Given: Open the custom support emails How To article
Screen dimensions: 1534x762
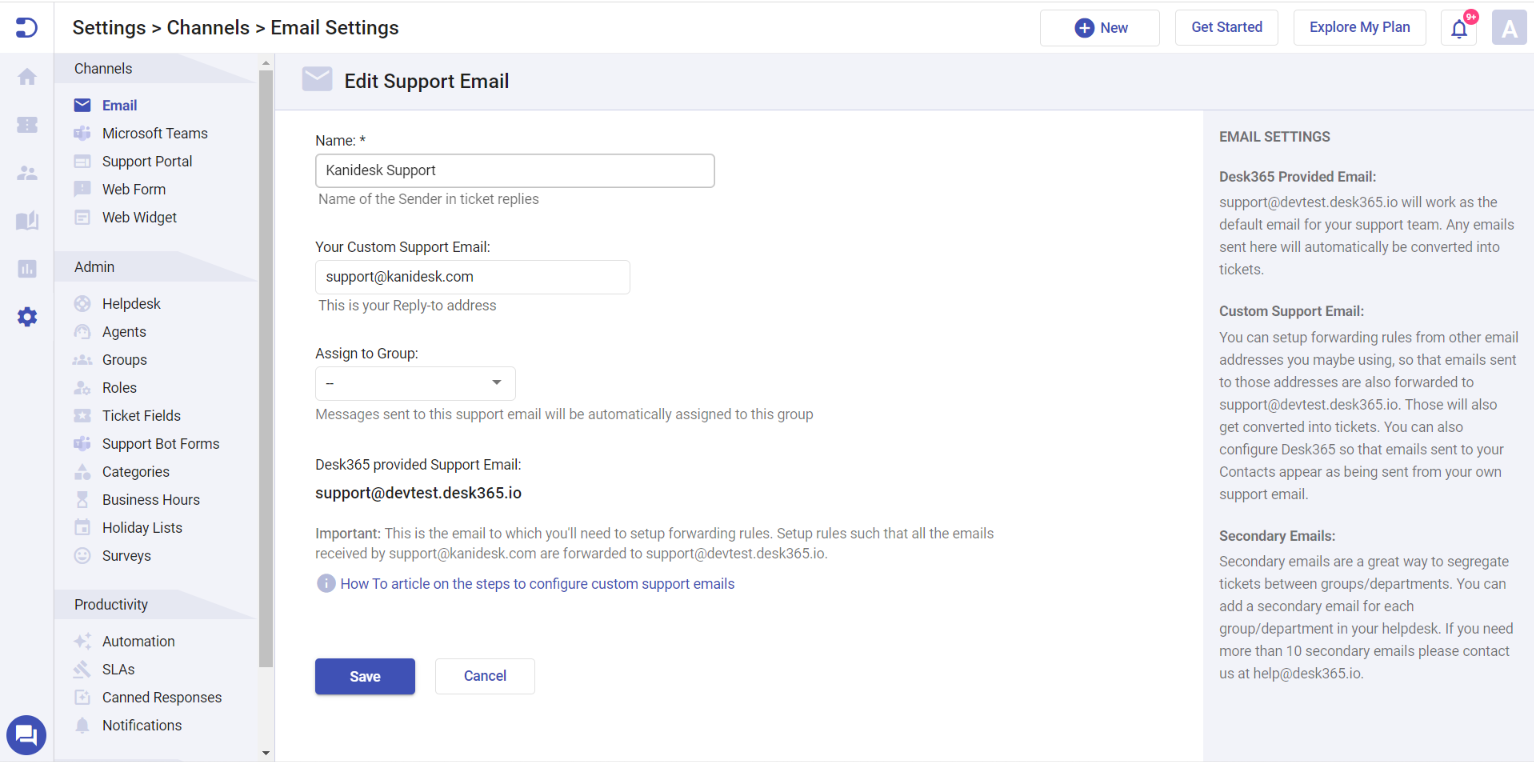Looking at the screenshot, I should tap(538, 583).
